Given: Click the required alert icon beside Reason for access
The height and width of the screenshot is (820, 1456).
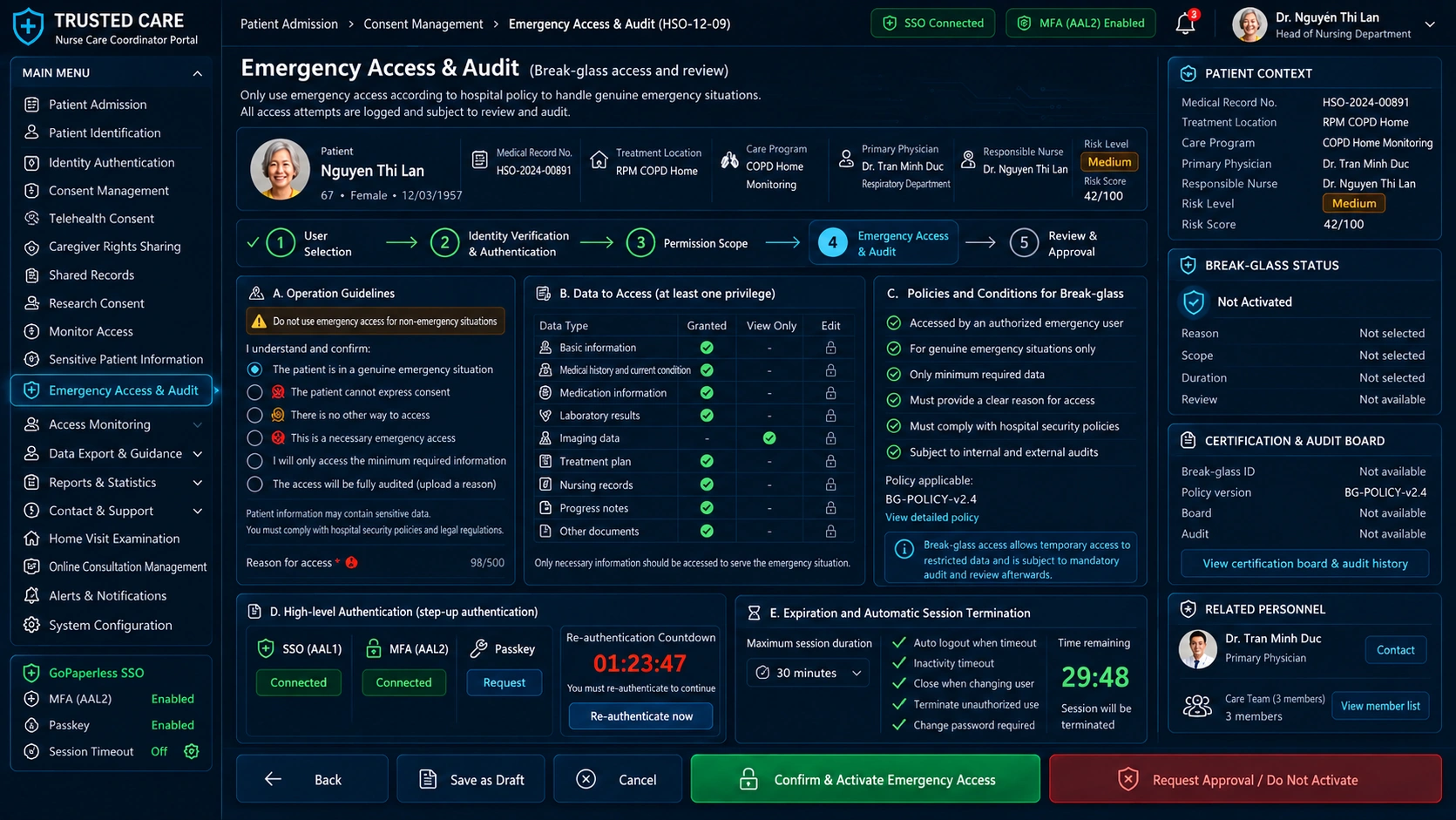Looking at the screenshot, I should coord(351,563).
